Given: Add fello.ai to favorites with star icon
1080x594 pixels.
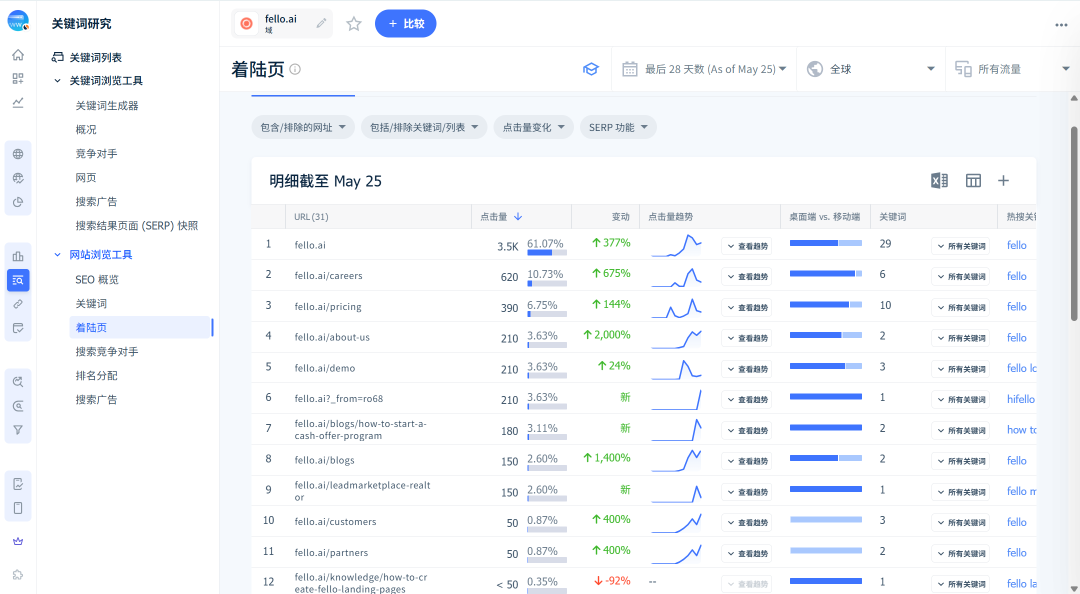Looking at the screenshot, I should coord(354,23).
